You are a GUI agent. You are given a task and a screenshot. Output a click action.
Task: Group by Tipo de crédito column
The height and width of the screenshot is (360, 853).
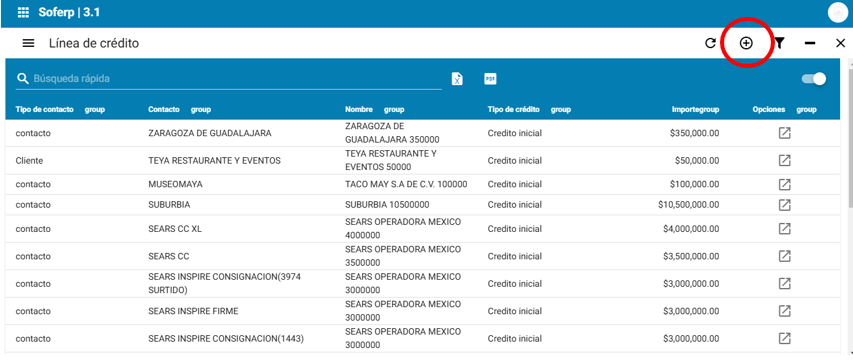[x=561, y=110]
